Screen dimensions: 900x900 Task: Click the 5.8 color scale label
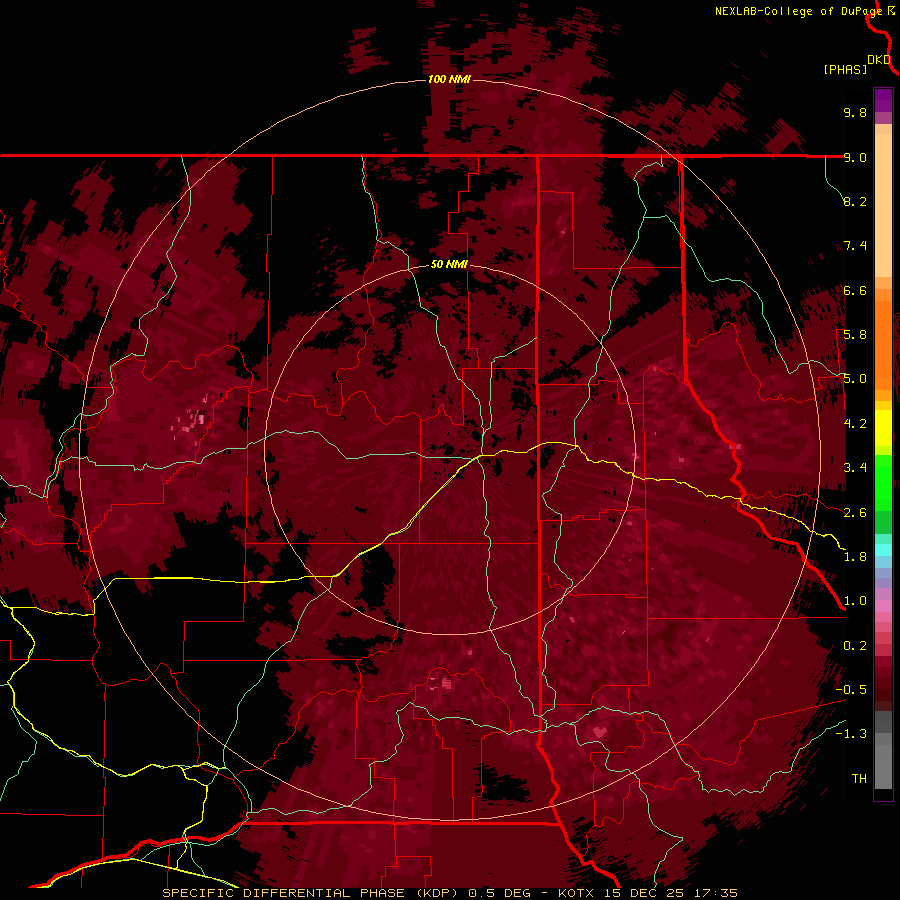coord(855,335)
